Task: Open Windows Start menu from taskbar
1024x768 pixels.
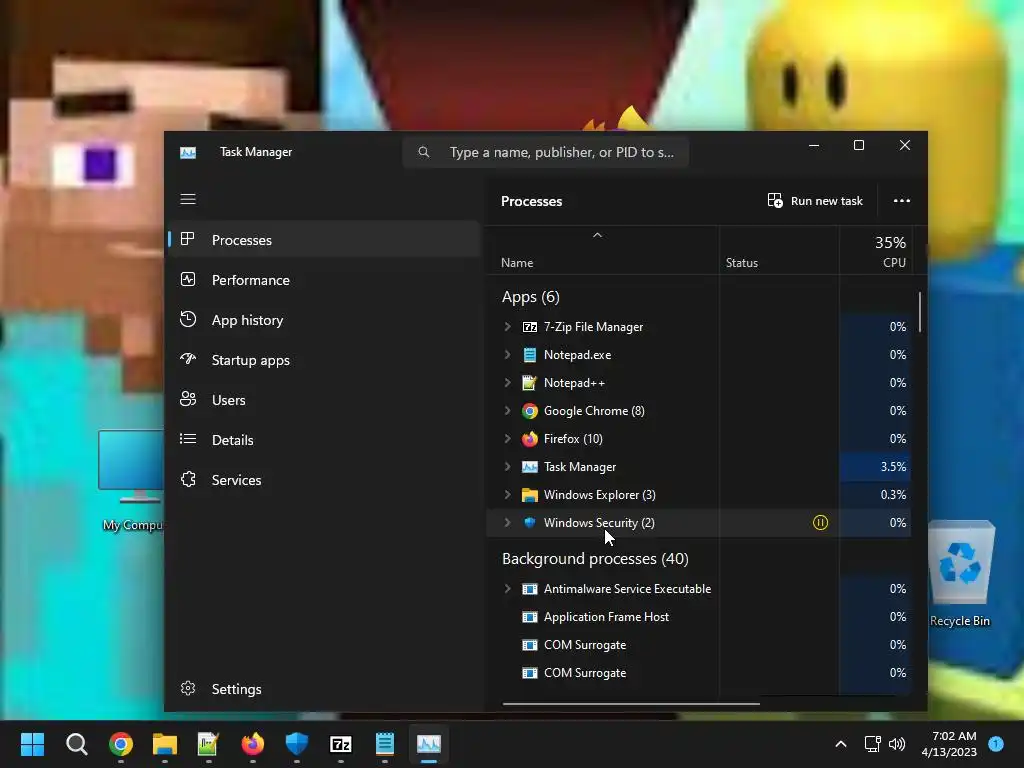Action: coord(32,744)
